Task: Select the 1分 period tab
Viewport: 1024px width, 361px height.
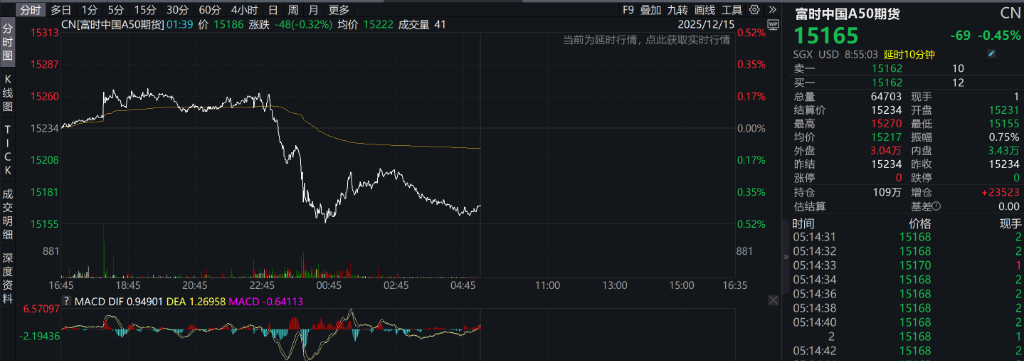Action: pos(90,10)
